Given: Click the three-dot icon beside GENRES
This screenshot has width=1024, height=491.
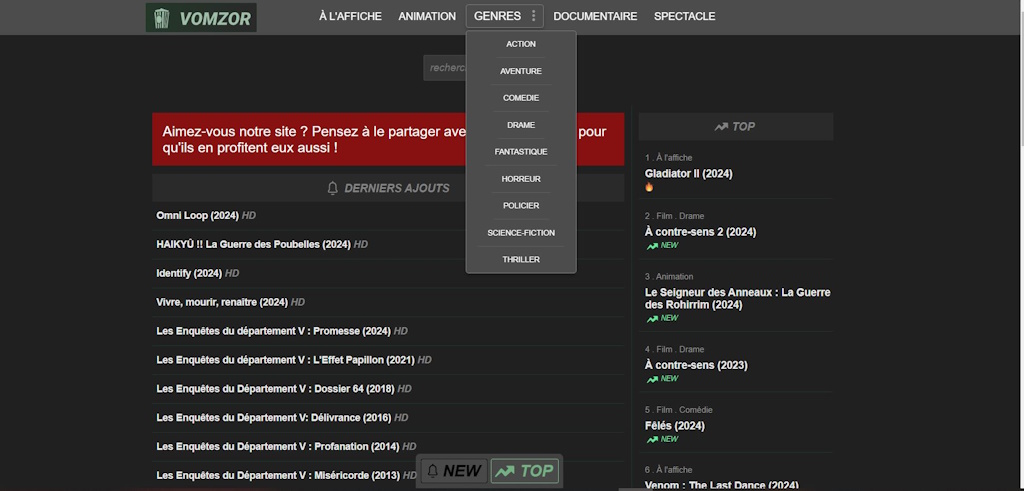Looking at the screenshot, I should [x=534, y=16].
